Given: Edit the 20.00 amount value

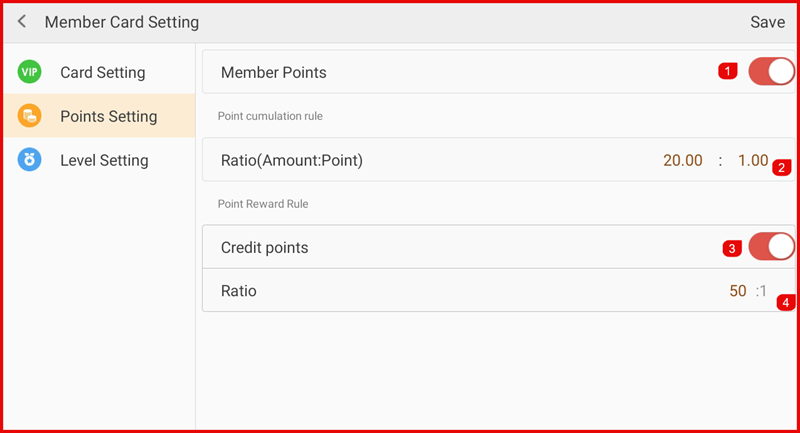Looking at the screenshot, I should click(x=683, y=160).
